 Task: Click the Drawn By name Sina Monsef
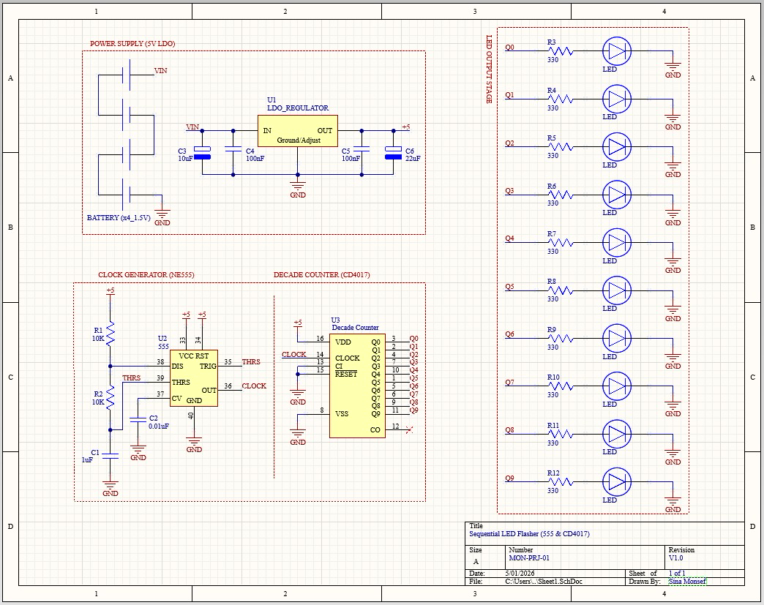click(x=687, y=581)
